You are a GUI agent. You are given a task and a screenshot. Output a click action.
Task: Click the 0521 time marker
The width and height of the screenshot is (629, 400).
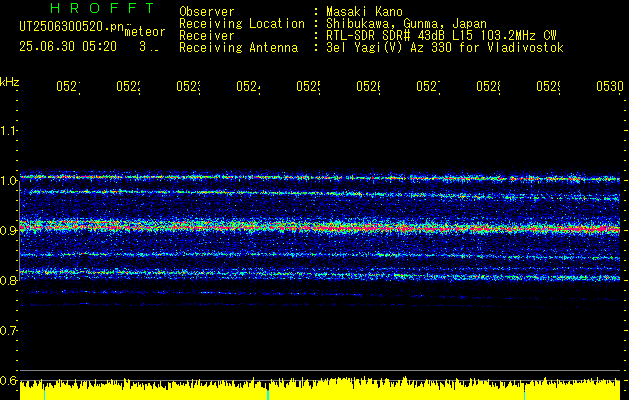point(68,86)
